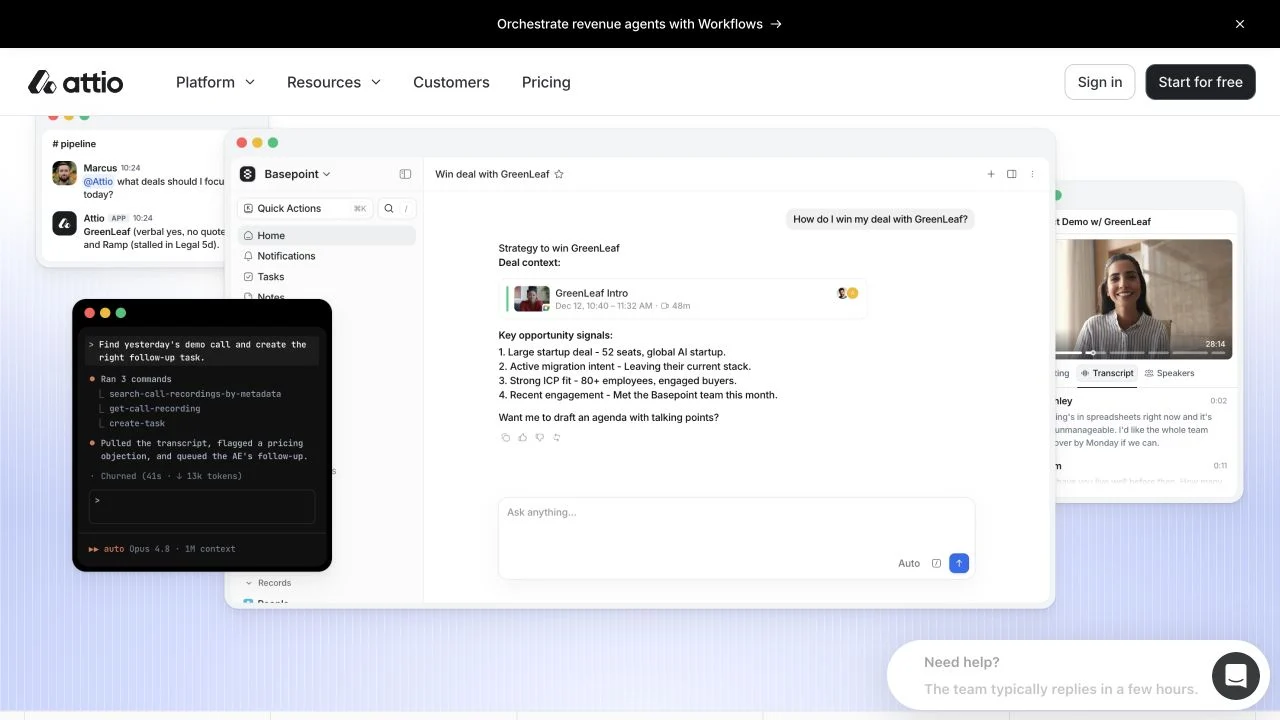The width and height of the screenshot is (1280, 720).
Task: Click the search icon button in sidebar
Action: pos(389,208)
